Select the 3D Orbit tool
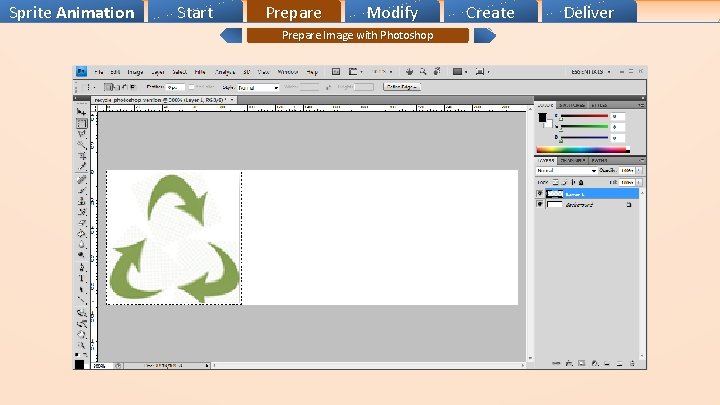 (81, 324)
